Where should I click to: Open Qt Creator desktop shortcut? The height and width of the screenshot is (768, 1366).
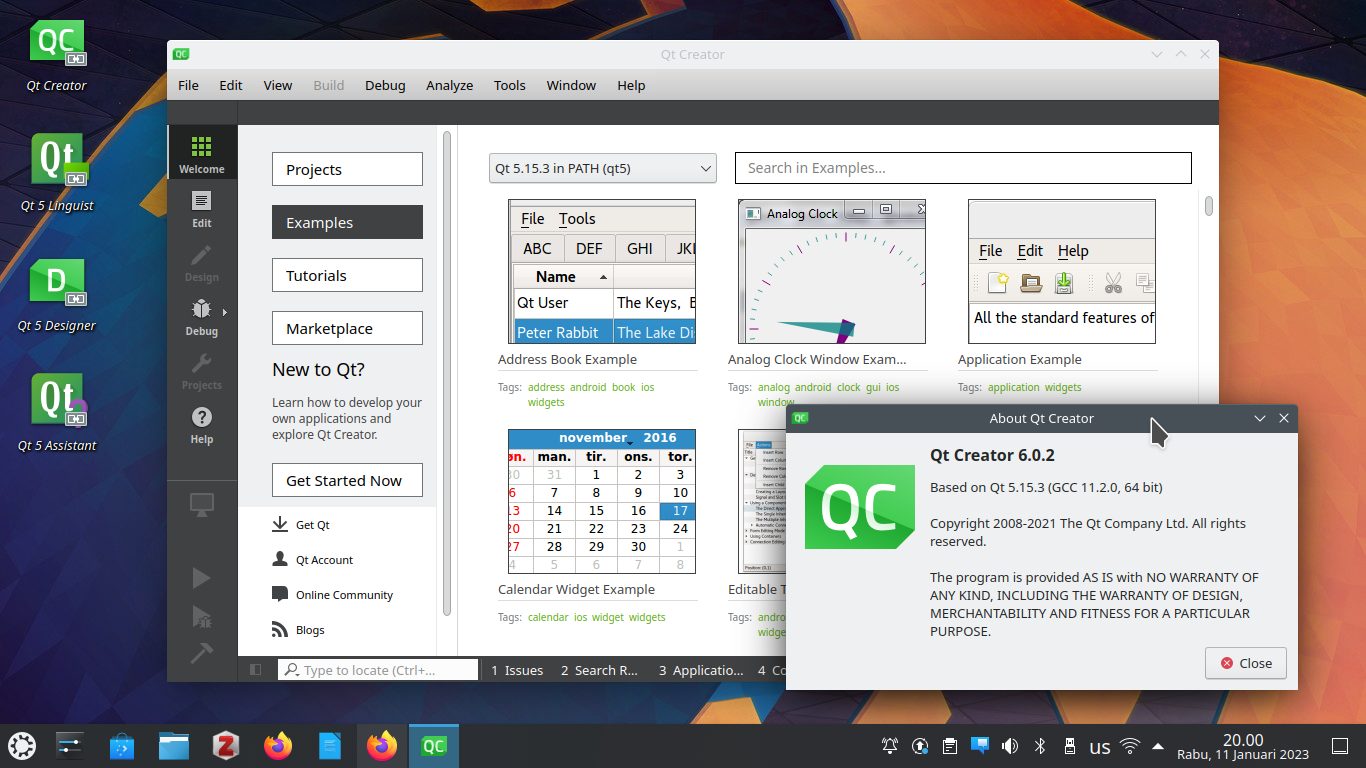point(57,56)
